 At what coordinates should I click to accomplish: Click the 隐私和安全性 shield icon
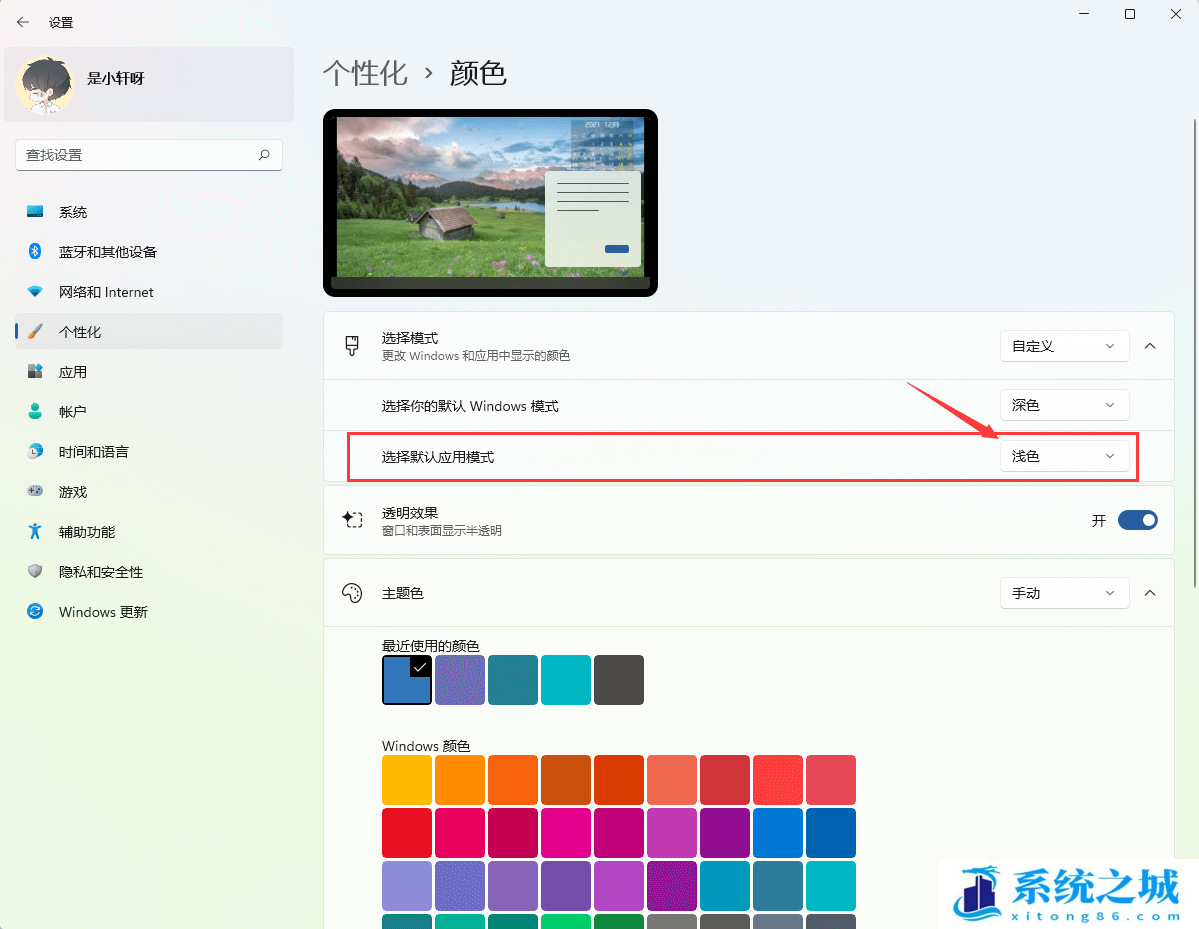pyautogui.click(x=35, y=571)
